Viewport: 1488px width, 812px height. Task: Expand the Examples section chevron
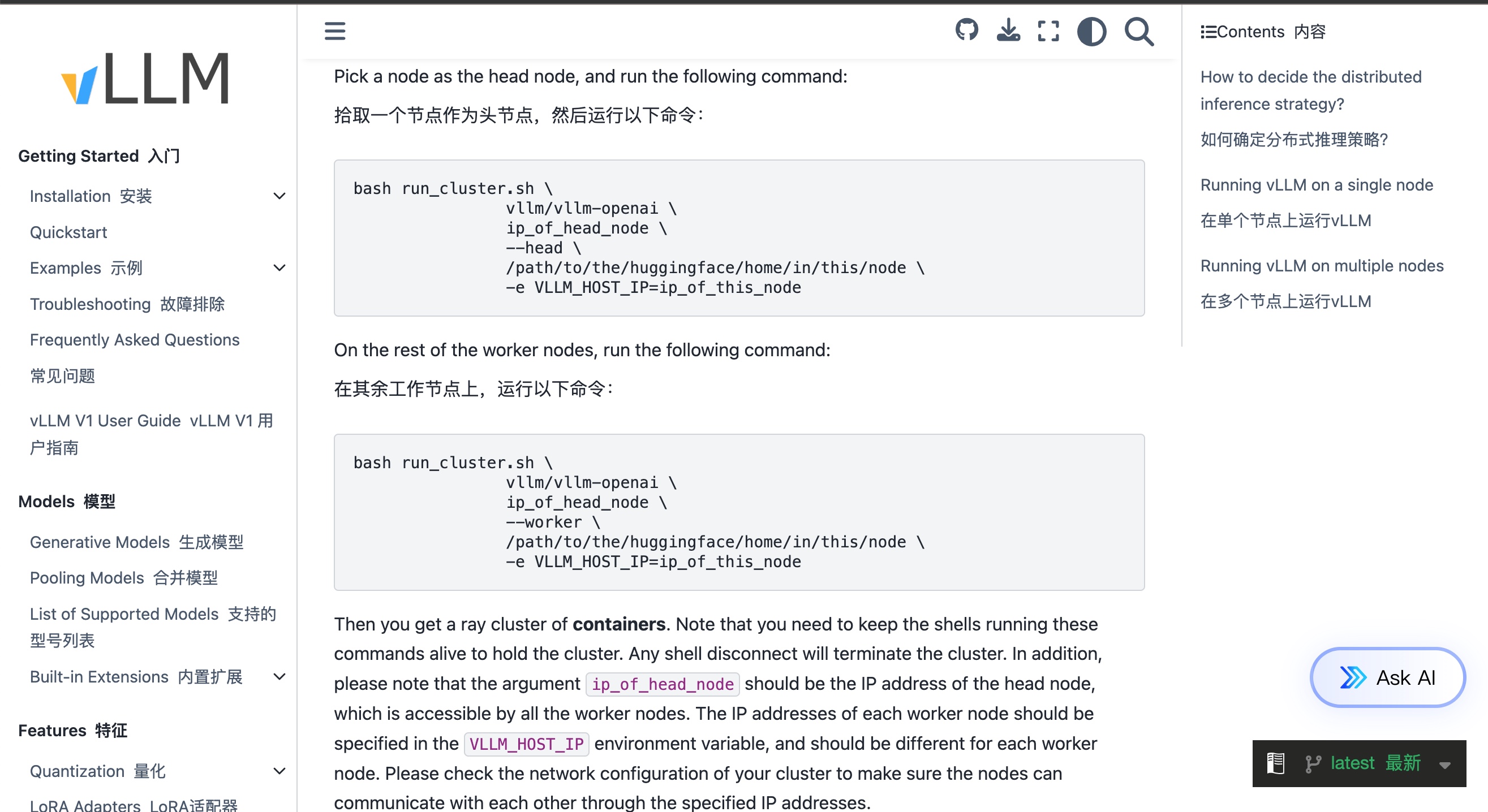click(x=279, y=268)
